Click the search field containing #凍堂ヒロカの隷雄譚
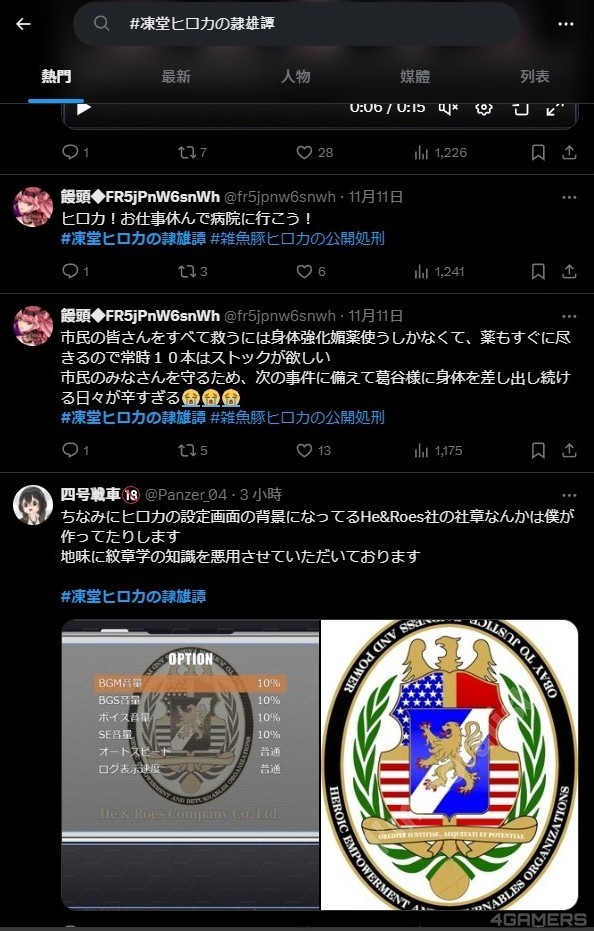Viewport: 594px width, 931px height. (296, 24)
